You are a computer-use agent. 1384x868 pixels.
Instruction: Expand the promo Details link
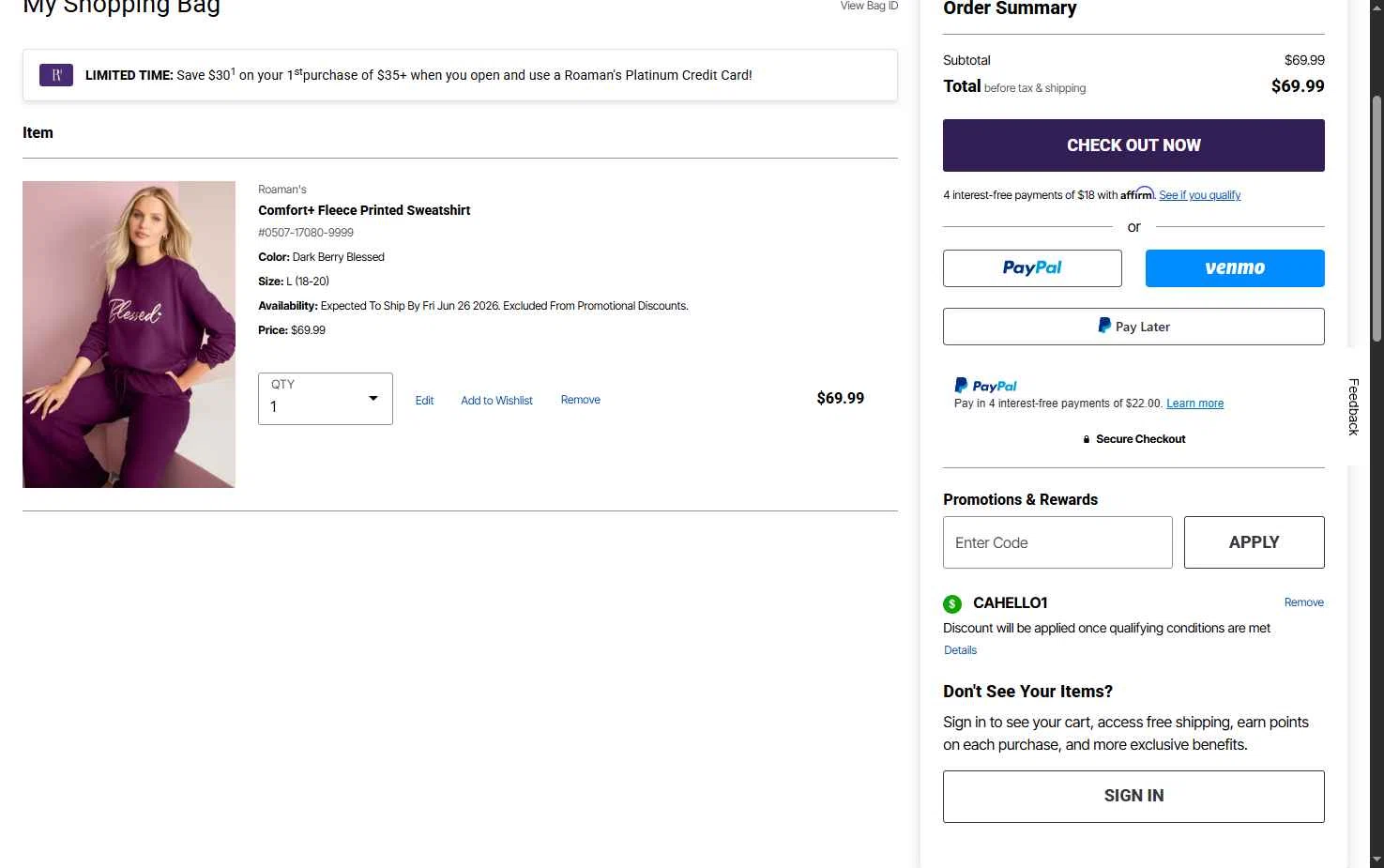(960, 650)
